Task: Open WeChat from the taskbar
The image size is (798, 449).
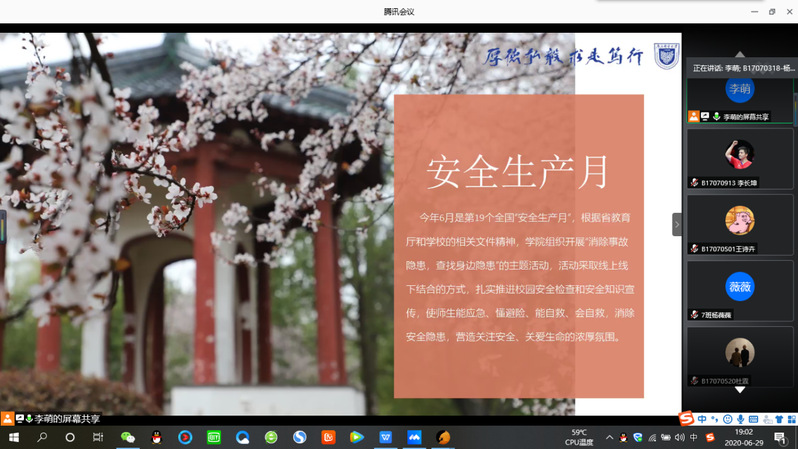Action: pyautogui.click(x=128, y=437)
